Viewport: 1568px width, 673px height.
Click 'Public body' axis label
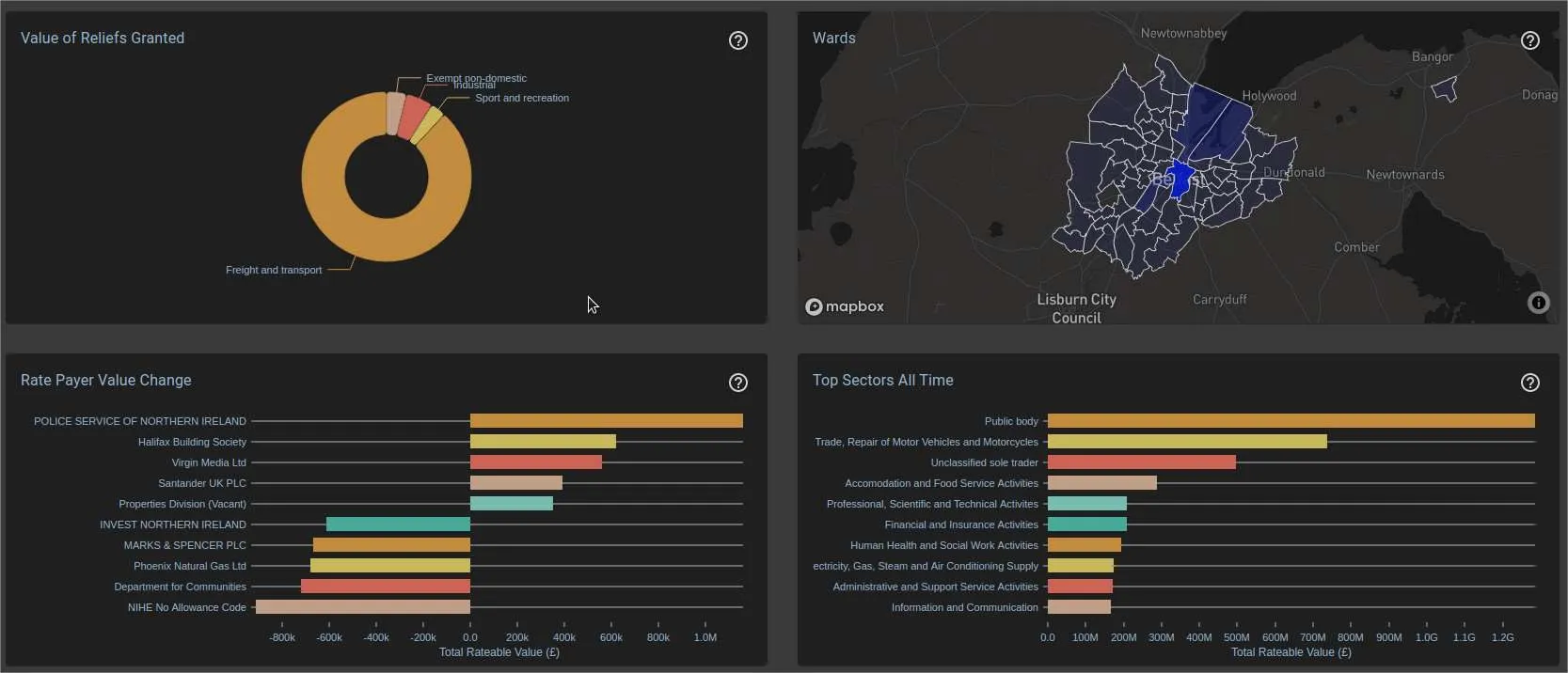pos(1011,421)
